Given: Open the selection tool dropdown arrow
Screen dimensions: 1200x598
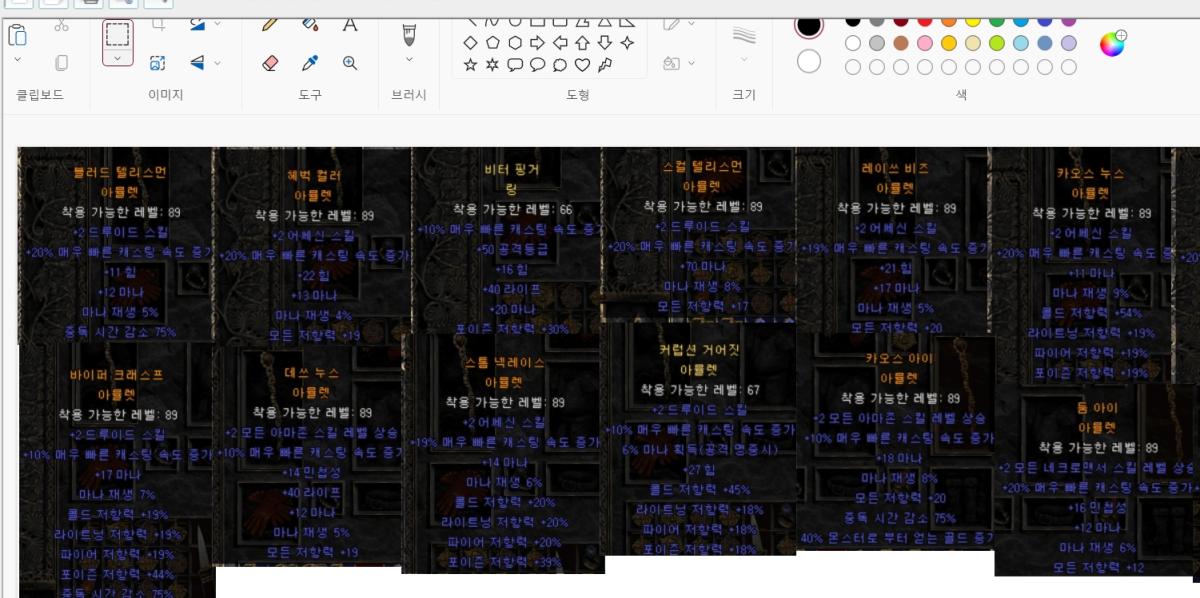Looking at the screenshot, I should point(117,59).
